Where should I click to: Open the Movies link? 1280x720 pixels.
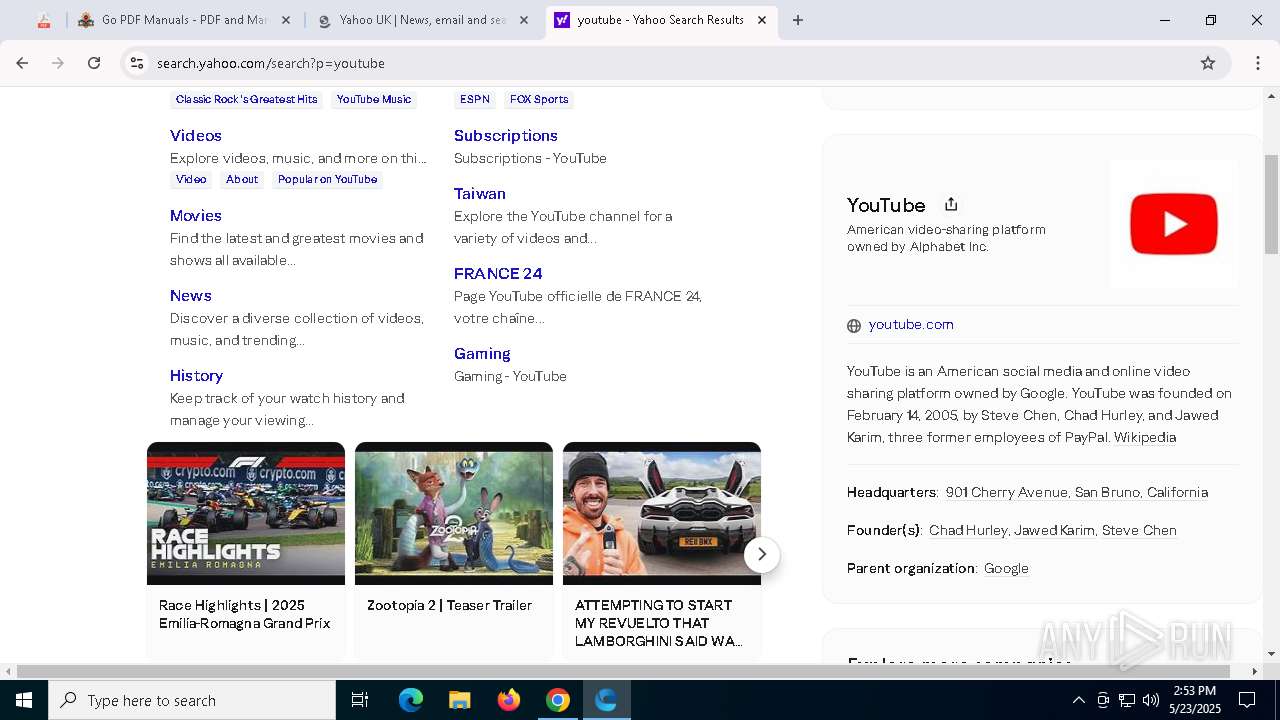196,215
